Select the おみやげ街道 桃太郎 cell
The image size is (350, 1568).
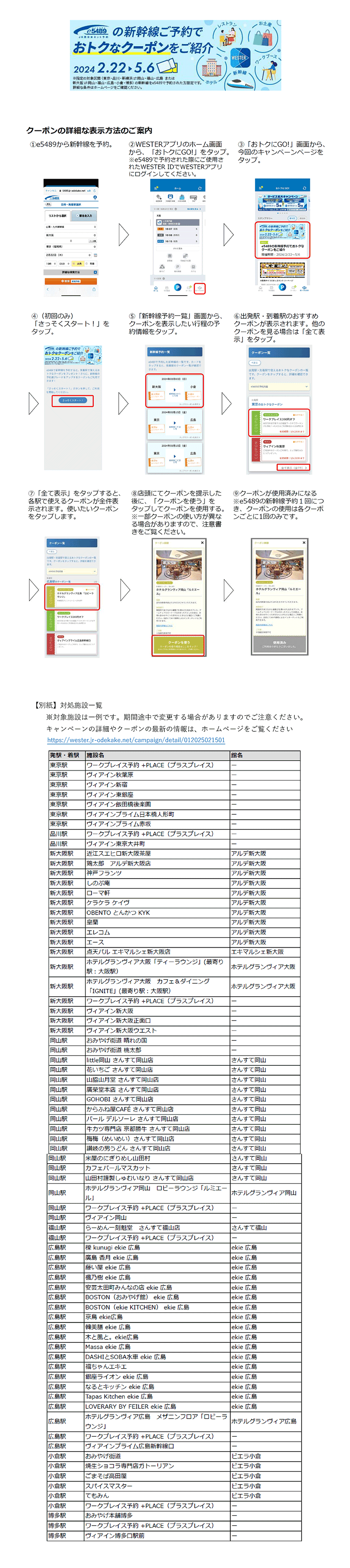pyautogui.click(x=157, y=1050)
